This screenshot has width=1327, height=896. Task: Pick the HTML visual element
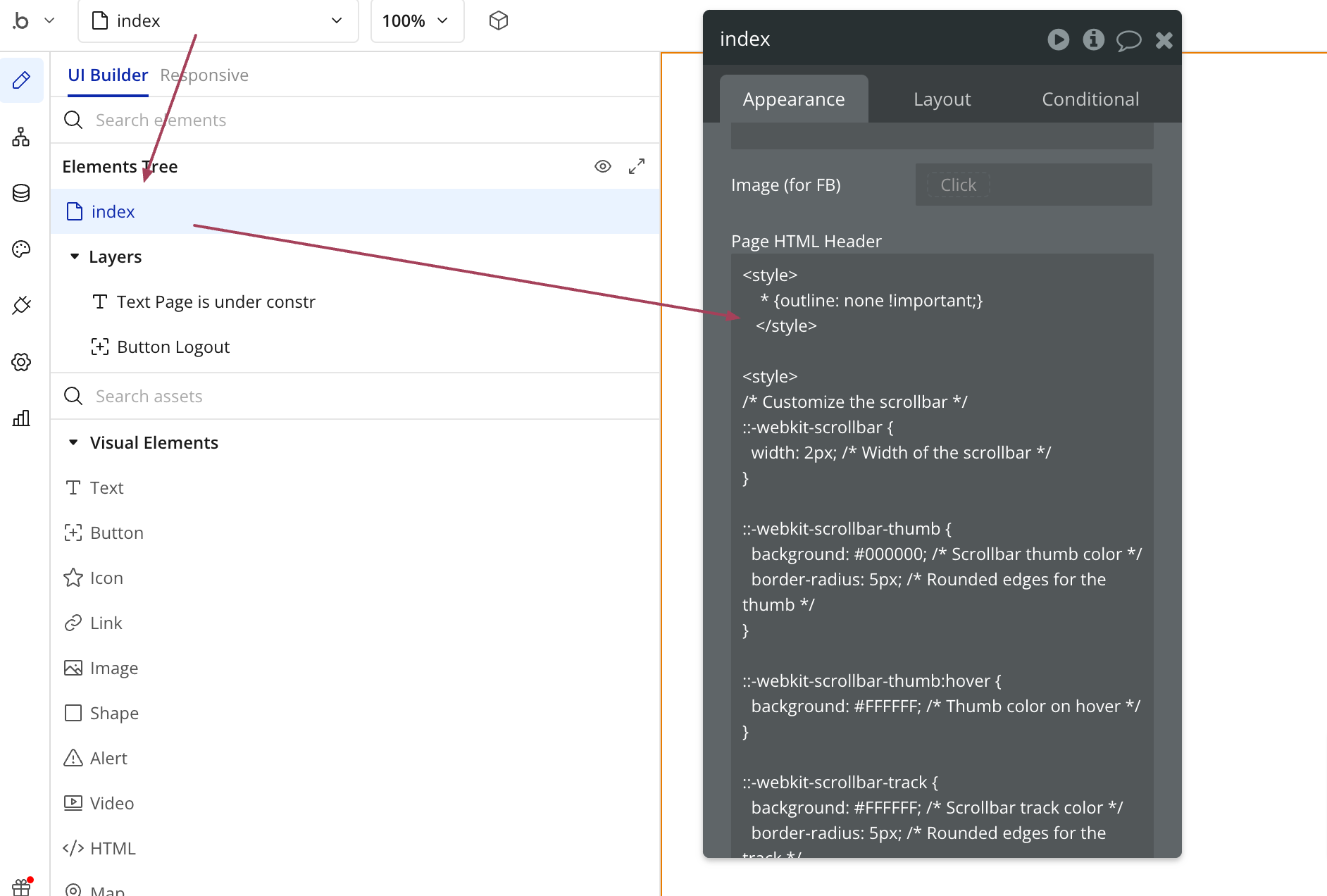(x=99, y=848)
